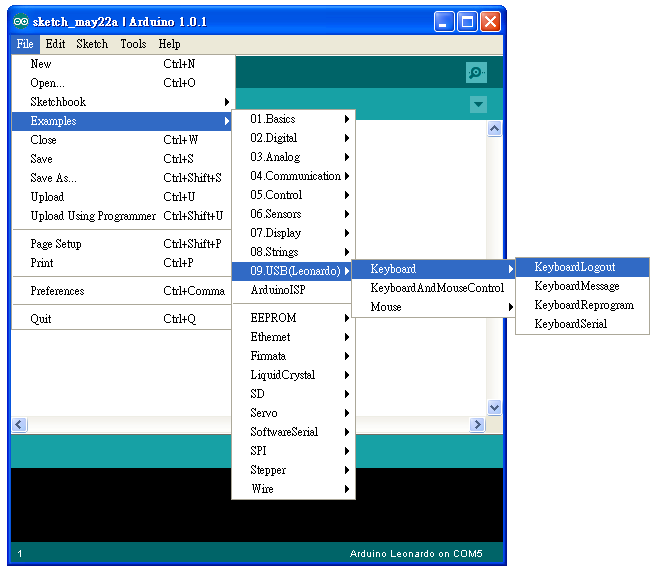The image size is (654, 578).
Task: Open the KeyboardSerial example
Action: pos(583,324)
